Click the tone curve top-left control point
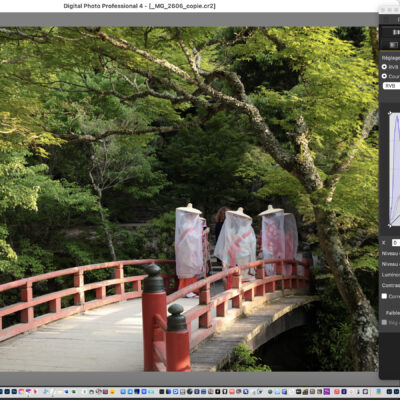The width and height of the screenshot is (400, 400). point(390,113)
